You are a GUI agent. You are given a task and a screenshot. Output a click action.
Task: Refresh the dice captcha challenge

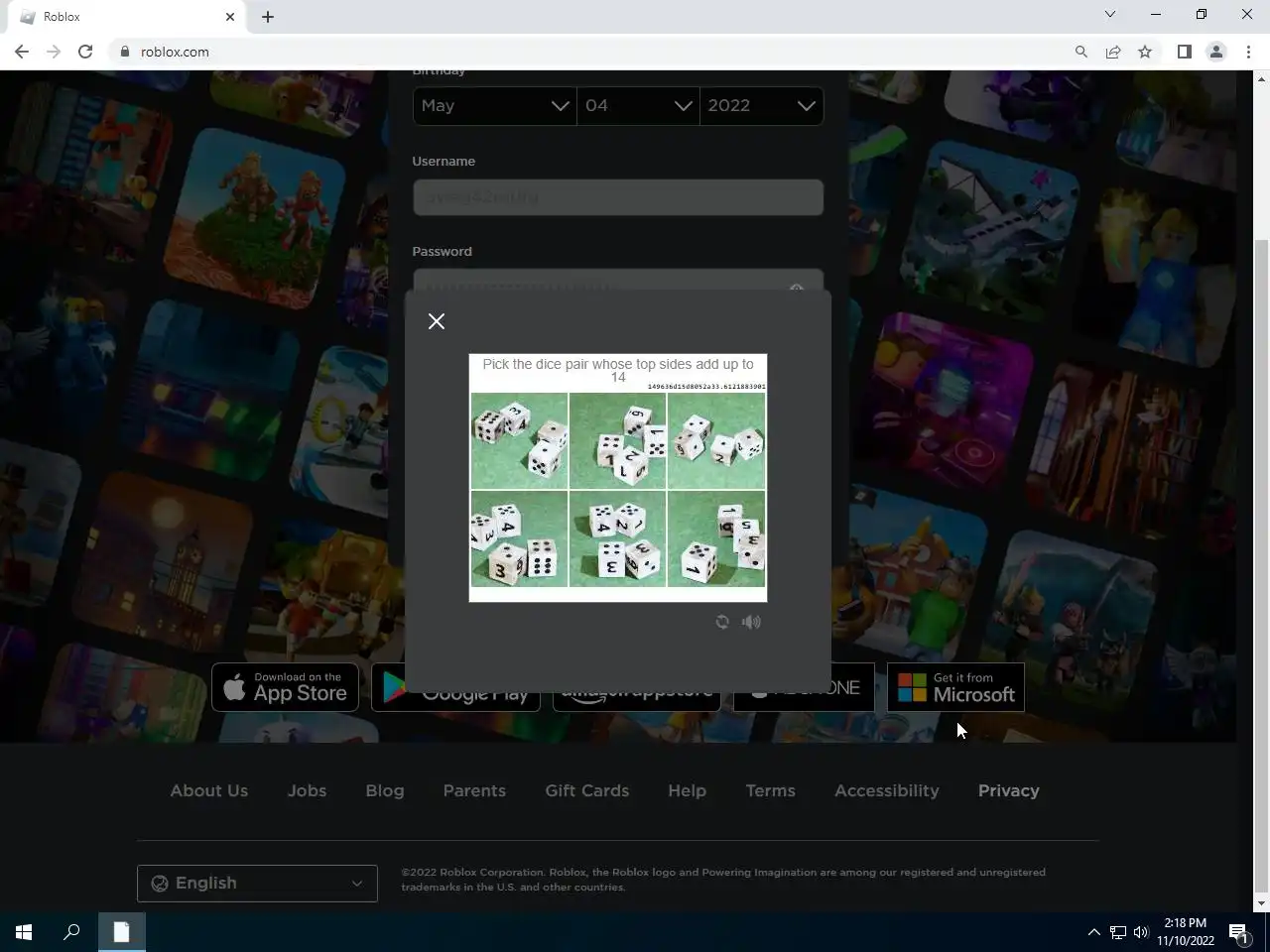(x=722, y=622)
